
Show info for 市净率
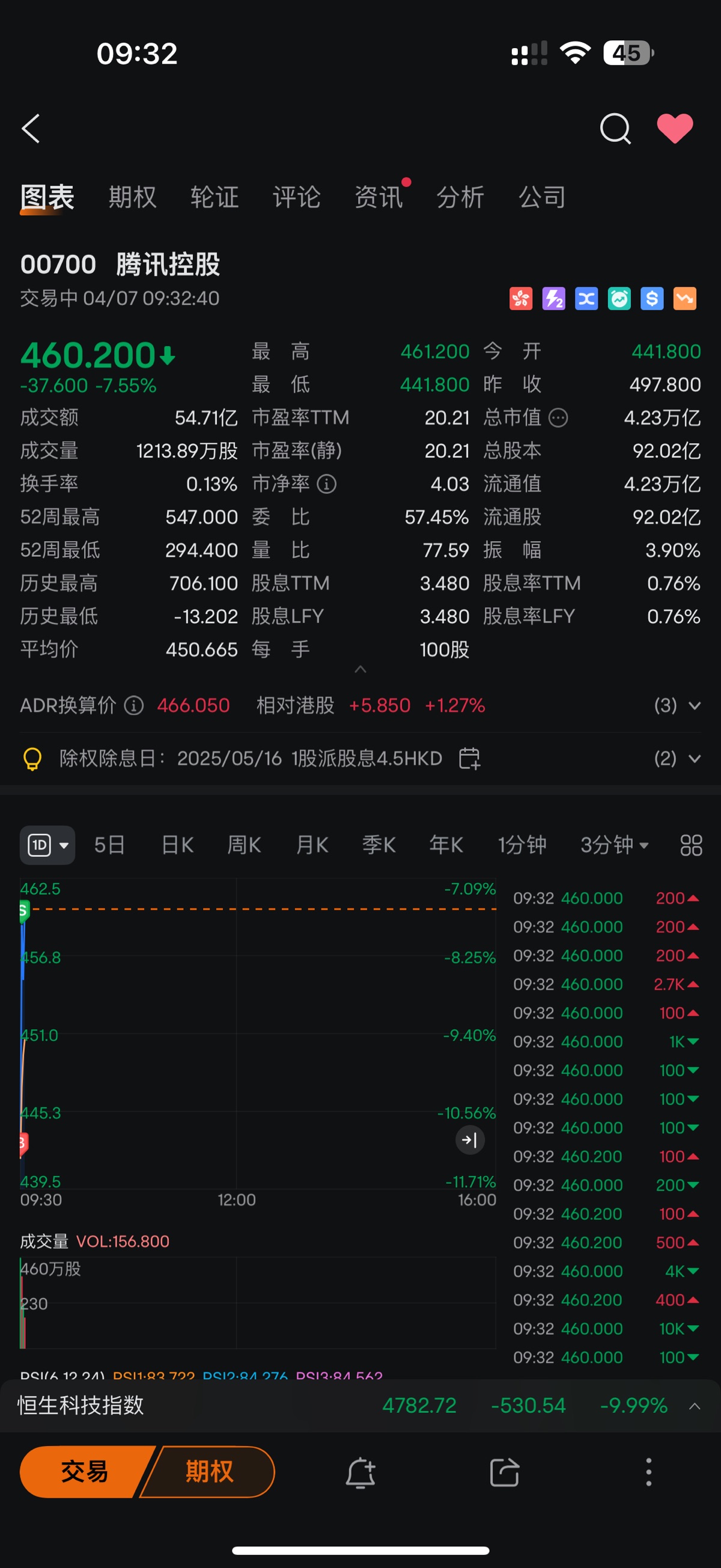pyautogui.click(x=327, y=485)
